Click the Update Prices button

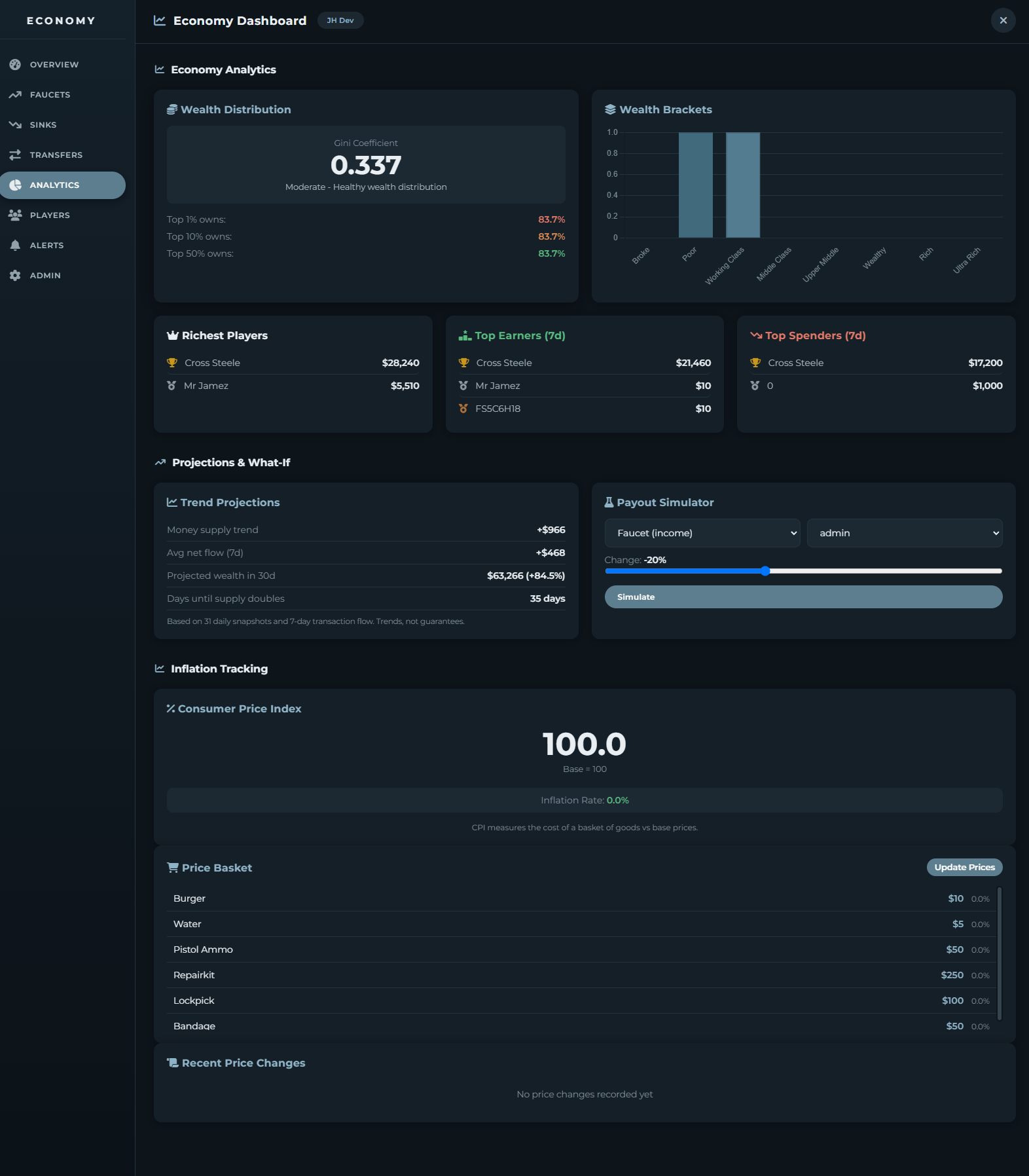click(x=964, y=867)
